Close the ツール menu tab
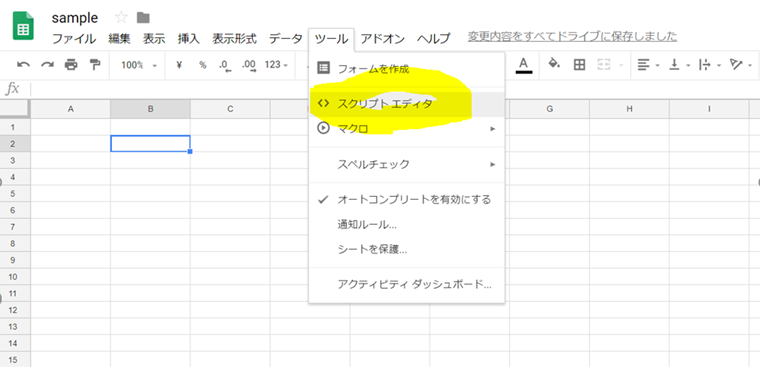 pyautogui.click(x=331, y=39)
